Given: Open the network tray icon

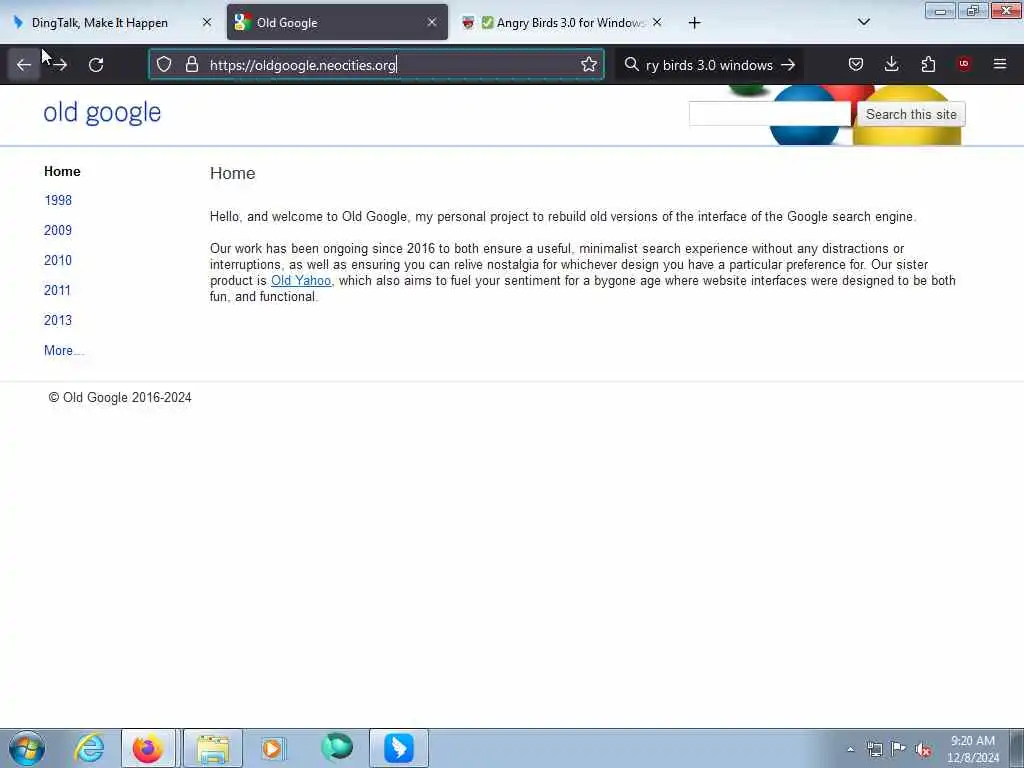Looking at the screenshot, I should pyautogui.click(x=874, y=749).
